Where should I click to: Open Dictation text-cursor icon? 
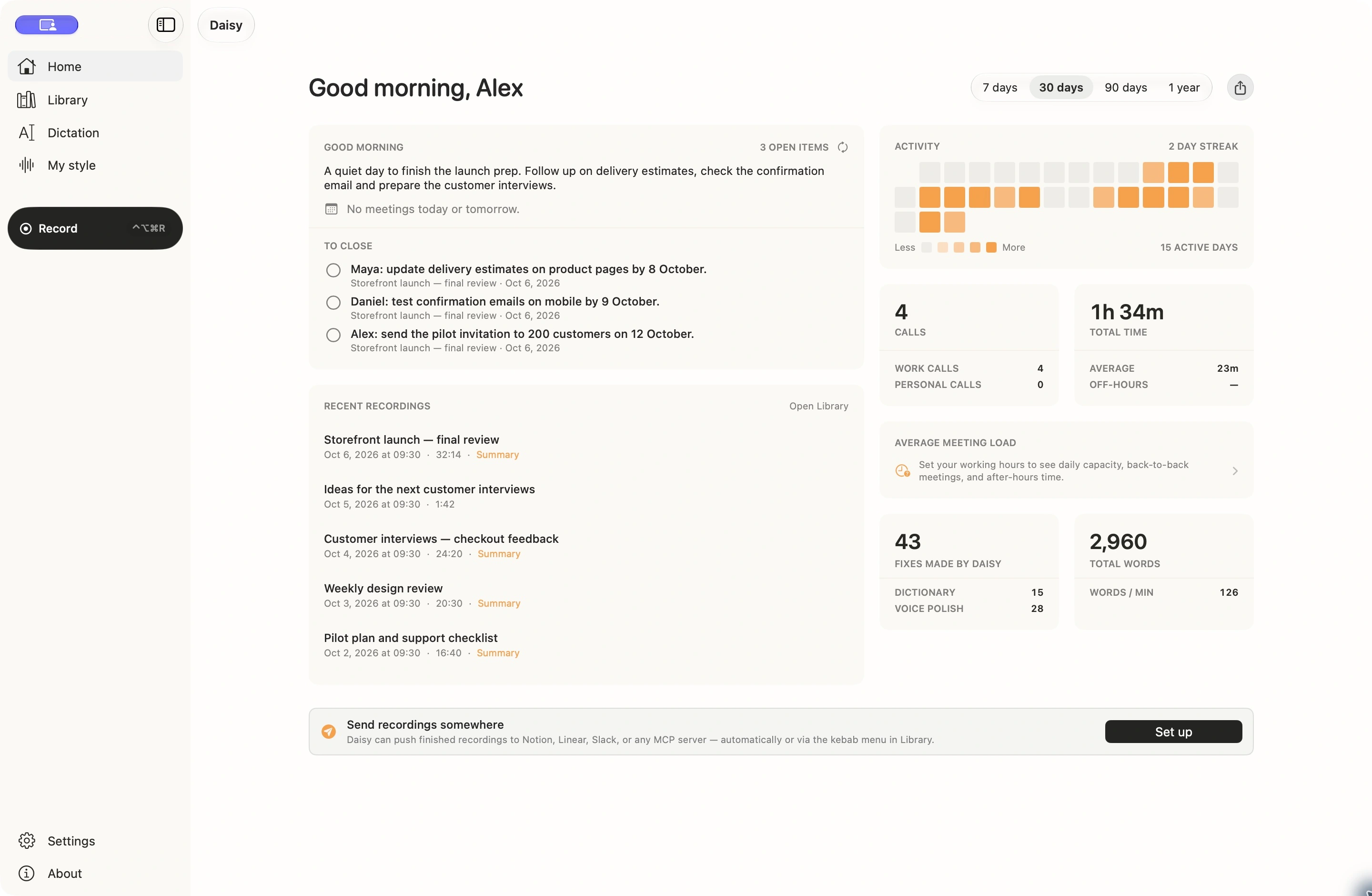(27, 132)
